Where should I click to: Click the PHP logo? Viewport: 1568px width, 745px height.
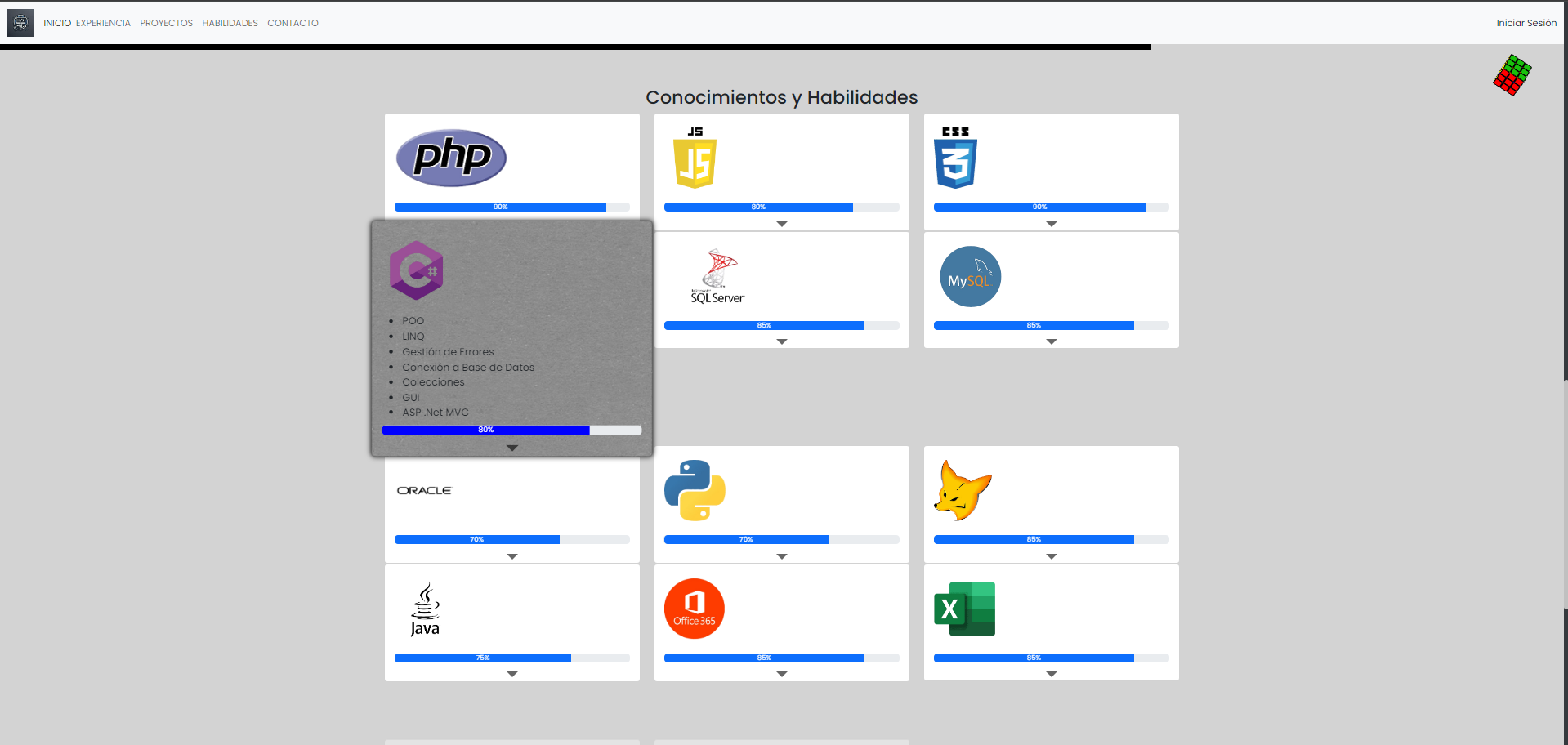[451, 158]
